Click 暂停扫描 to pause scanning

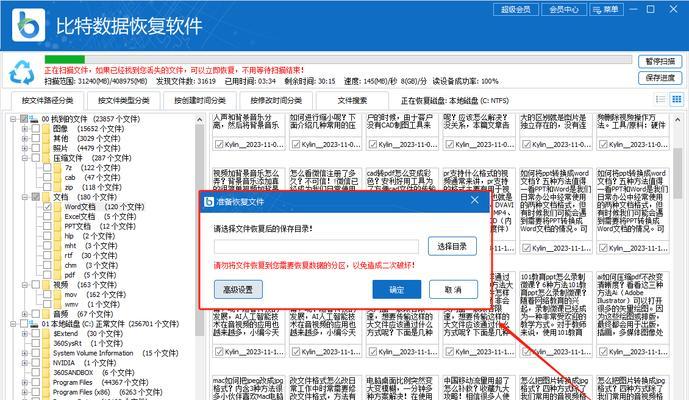pyautogui.click(x=660, y=62)
